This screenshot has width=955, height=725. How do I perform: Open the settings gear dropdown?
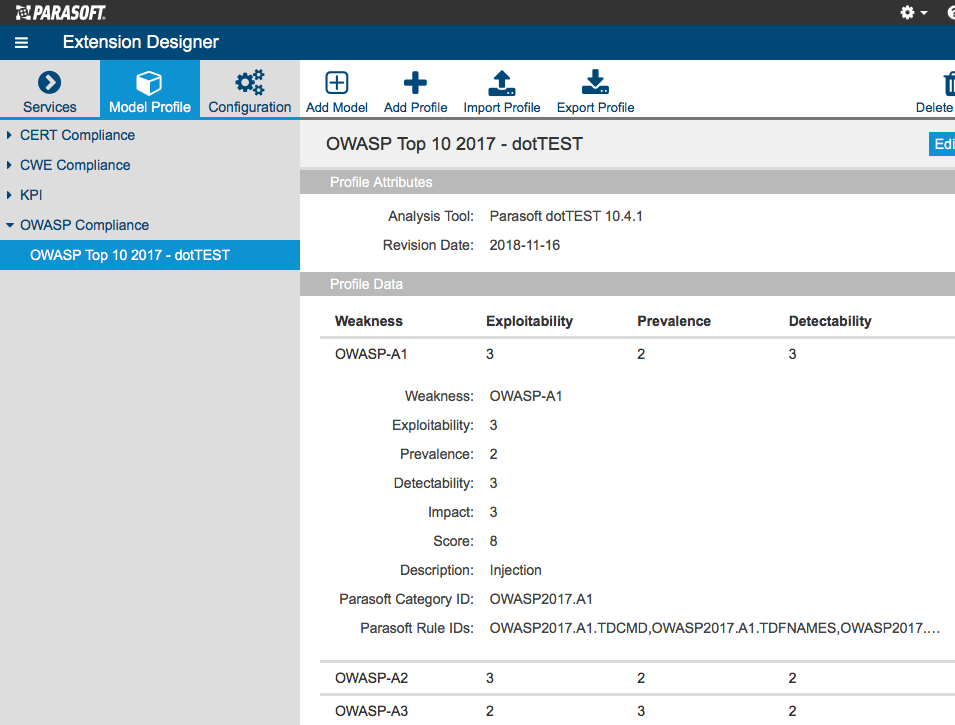click(913, 12)
